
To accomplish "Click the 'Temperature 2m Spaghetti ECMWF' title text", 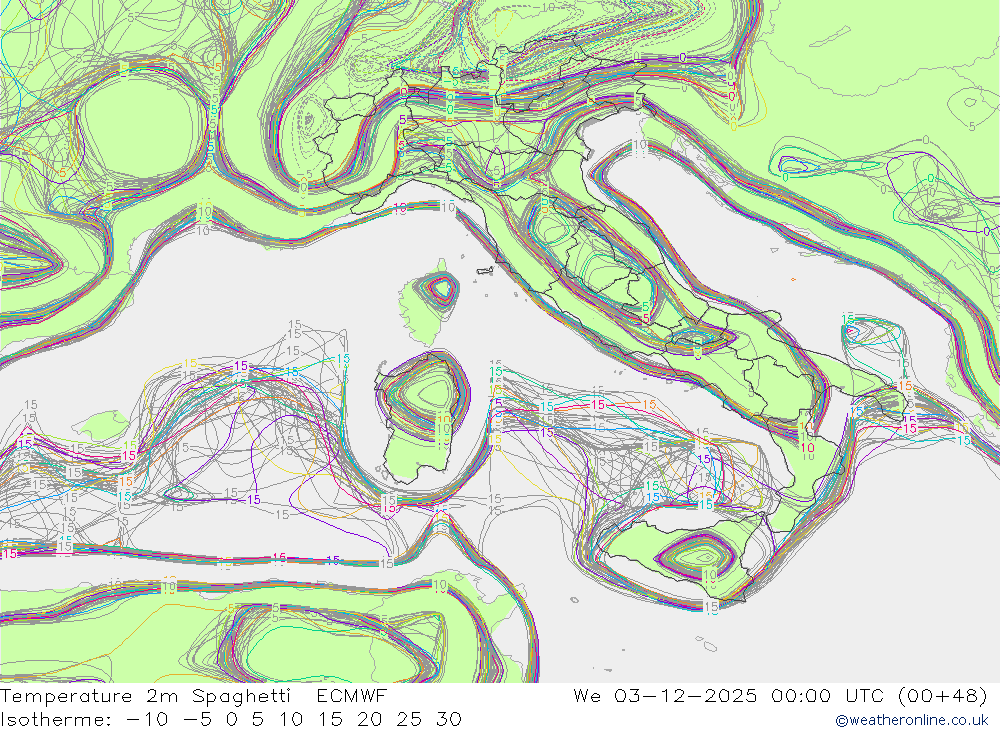I will tap(193, 695).
